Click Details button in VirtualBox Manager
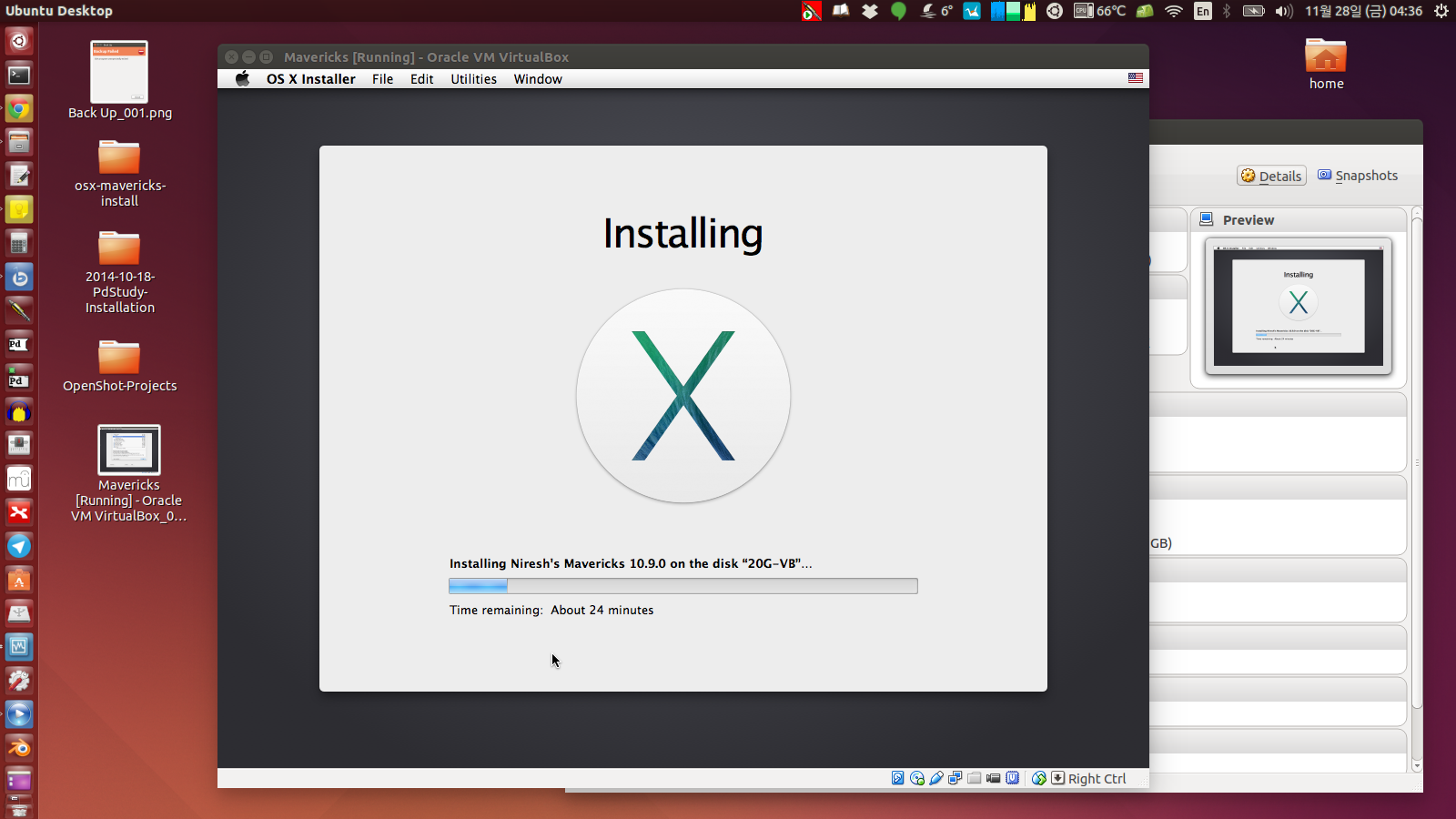The width and height of the screenshot is (1456, 819). [1271, 176]
